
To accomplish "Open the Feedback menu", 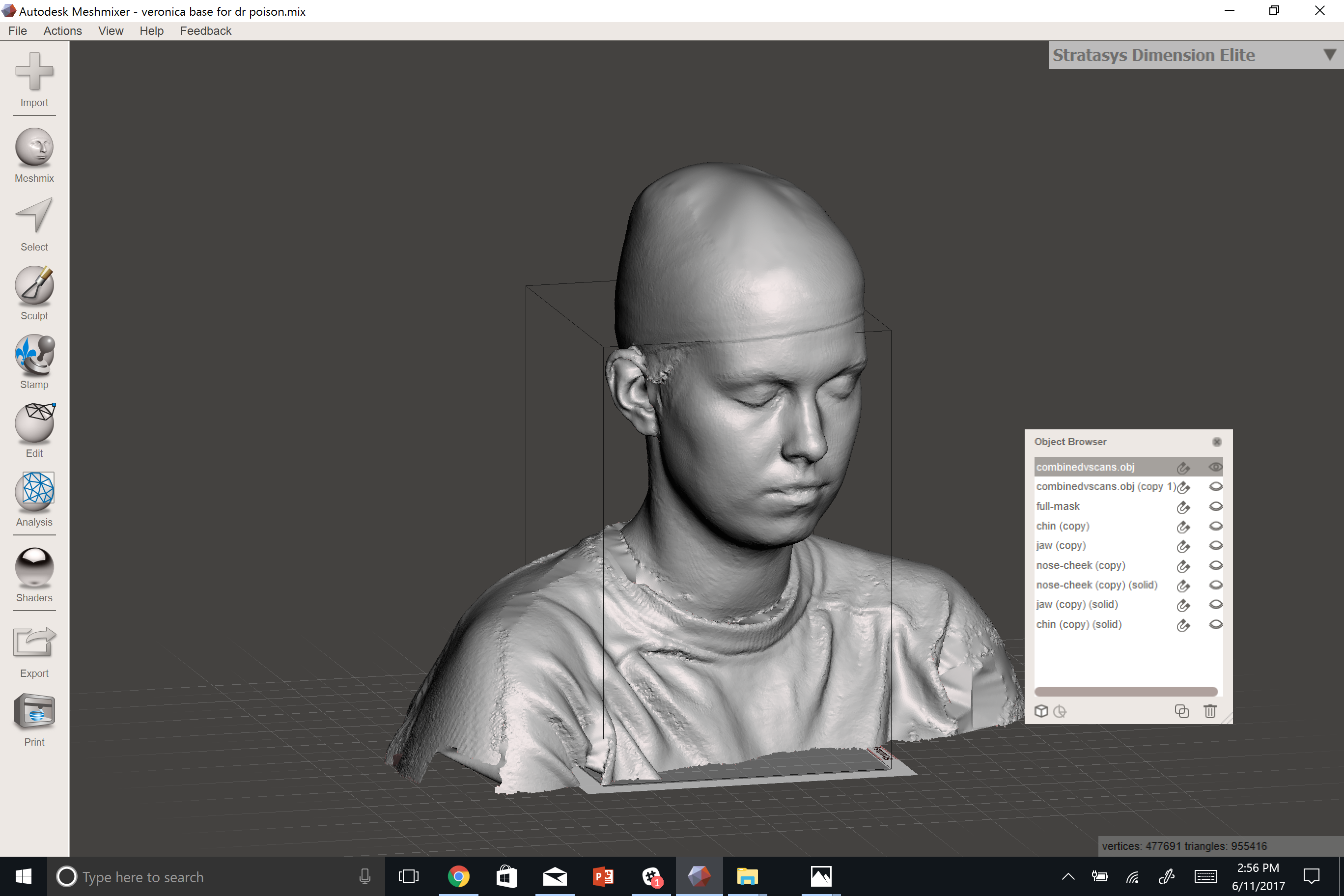I will pyautogui.click(x=206, y=31).
